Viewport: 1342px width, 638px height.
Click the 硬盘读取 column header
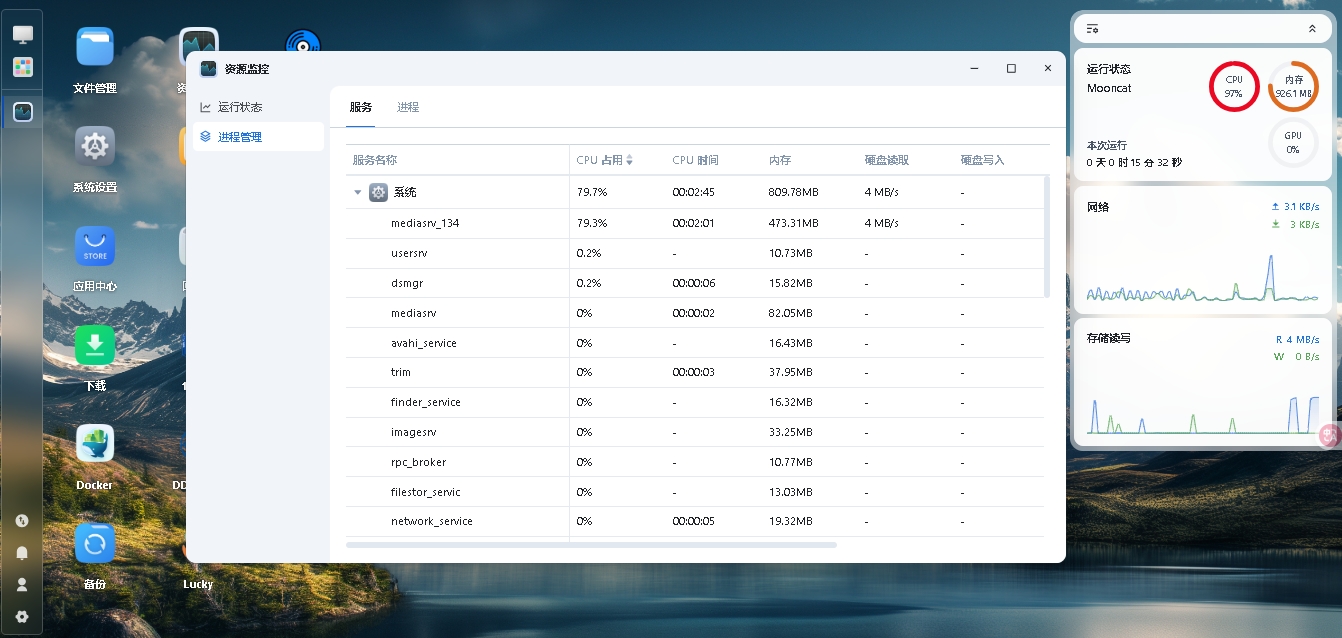(887, 160)
